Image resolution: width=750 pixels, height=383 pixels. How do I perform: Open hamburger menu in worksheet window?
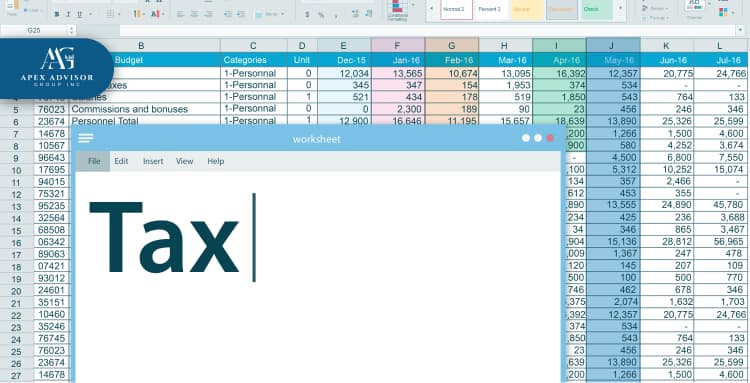86,139
